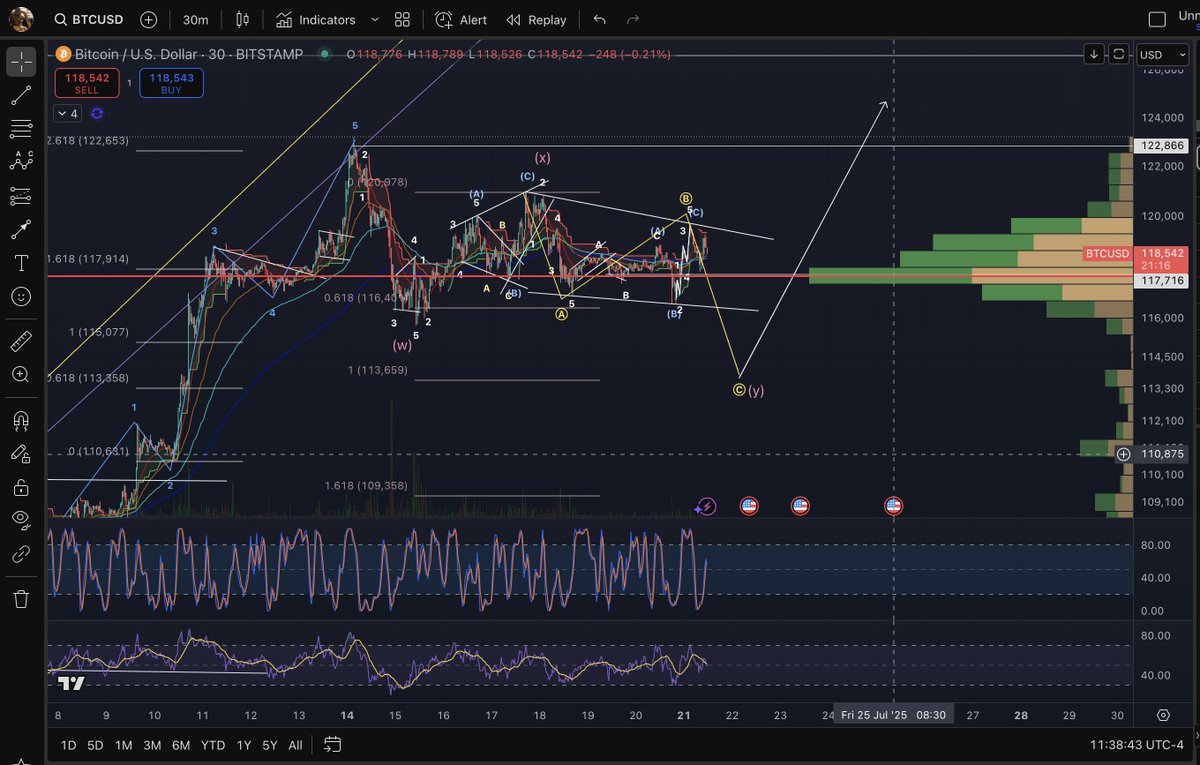1200x765 pixels.
Task: Start bar Replay mode
Action: point(536,19)
